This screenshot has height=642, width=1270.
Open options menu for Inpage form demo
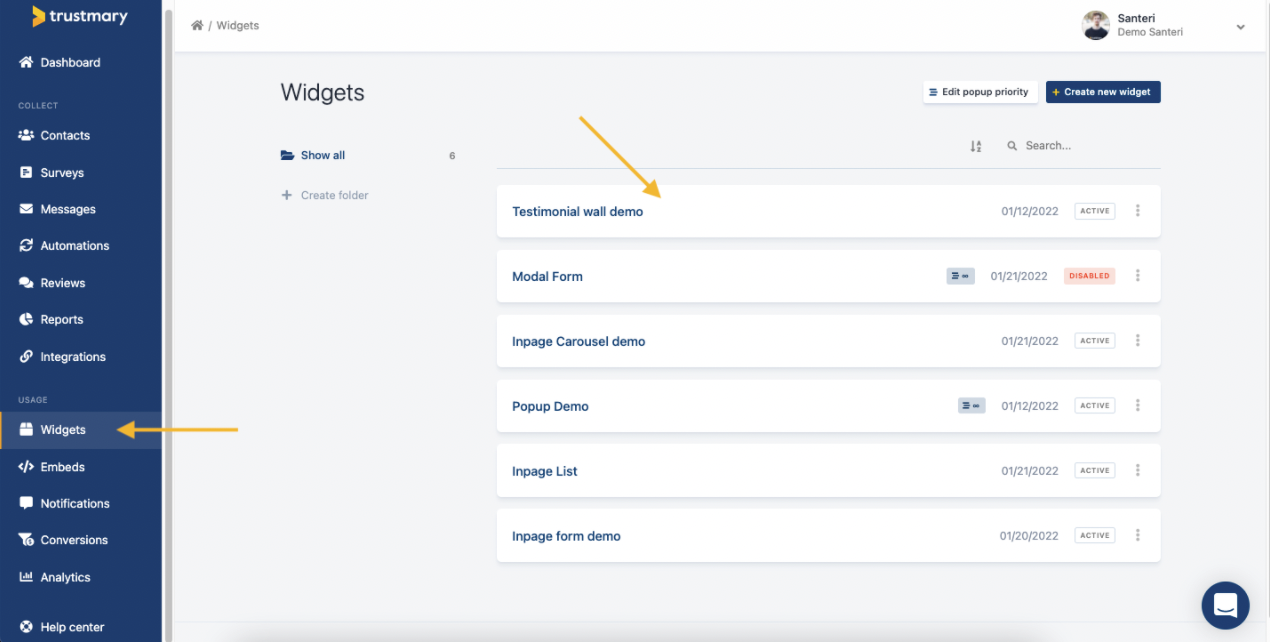click(x=1138, y=536)
